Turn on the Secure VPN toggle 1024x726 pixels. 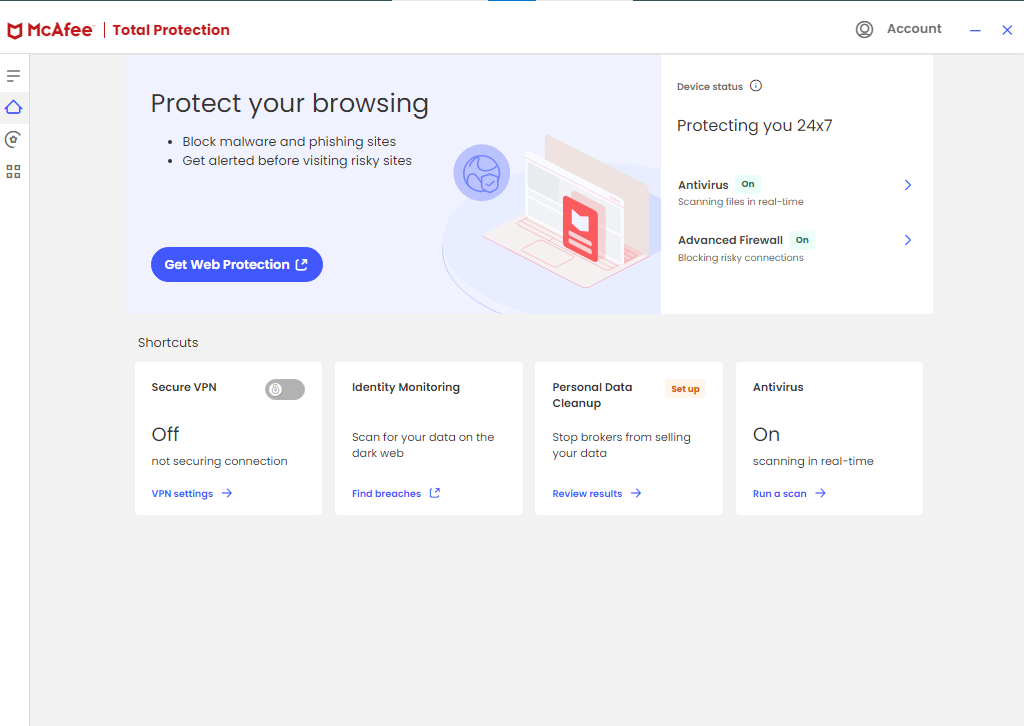(x=285, y=389)
